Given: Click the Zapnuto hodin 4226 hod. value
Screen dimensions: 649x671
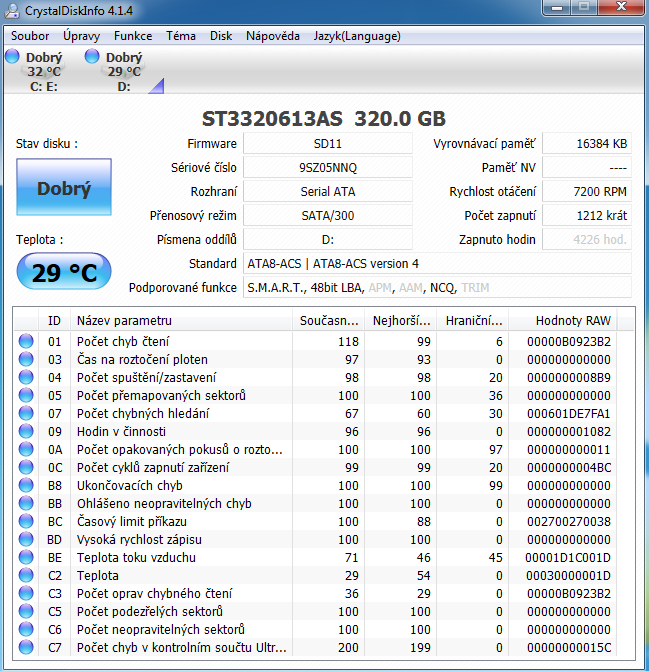Looking at the screenshot, I should [x=587, y=239].
